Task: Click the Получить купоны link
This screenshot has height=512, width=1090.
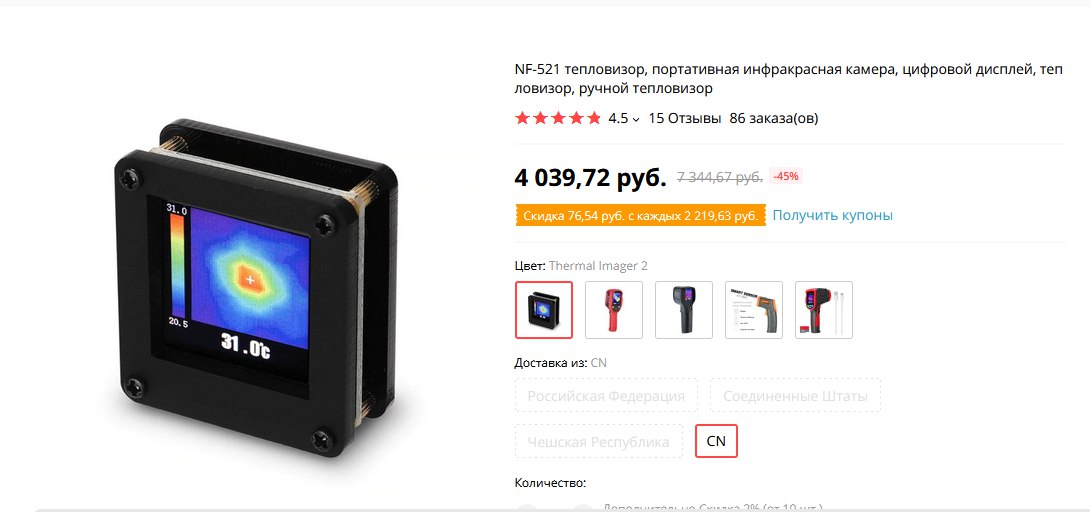Action: (x=832, y=215)
